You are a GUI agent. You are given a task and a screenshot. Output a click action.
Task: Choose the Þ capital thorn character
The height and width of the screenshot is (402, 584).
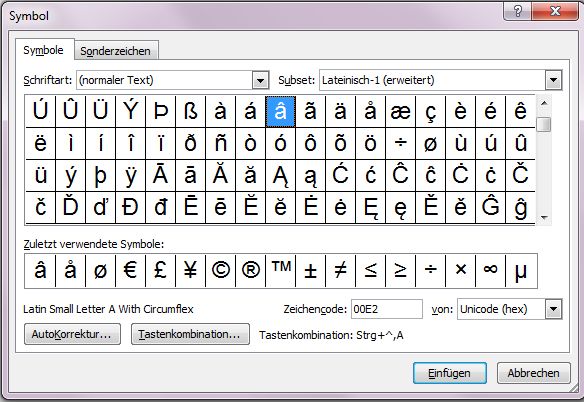pyautogui.click(x=160, y=111)
